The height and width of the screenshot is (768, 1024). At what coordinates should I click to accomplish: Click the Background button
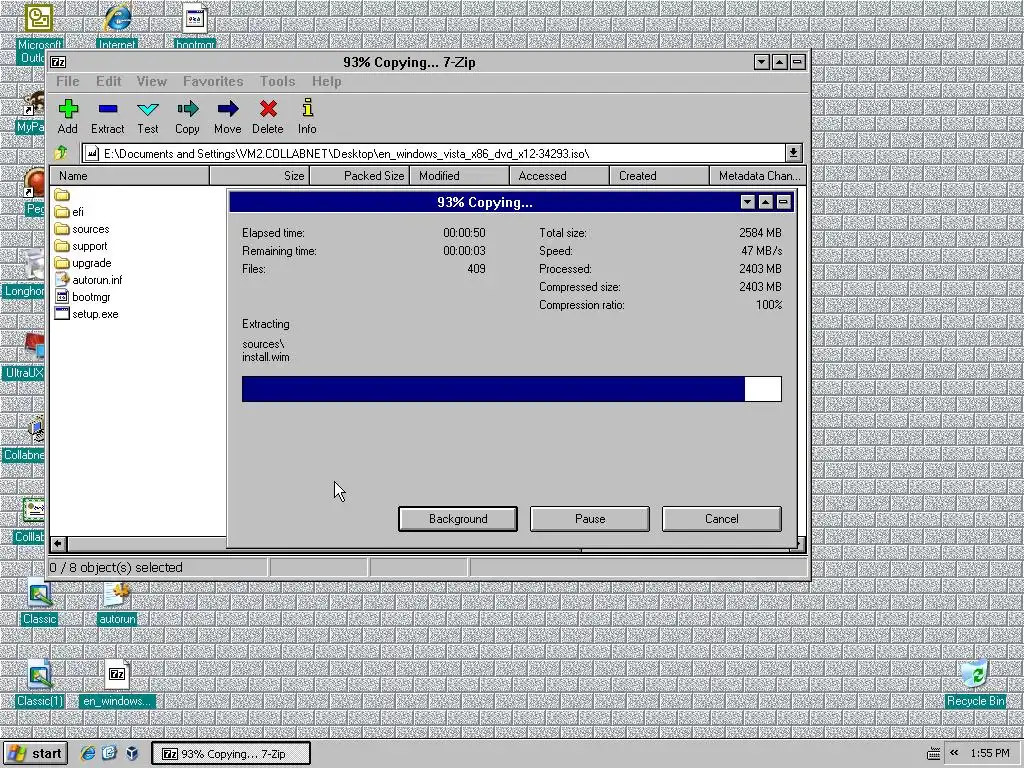coord(458,519)
